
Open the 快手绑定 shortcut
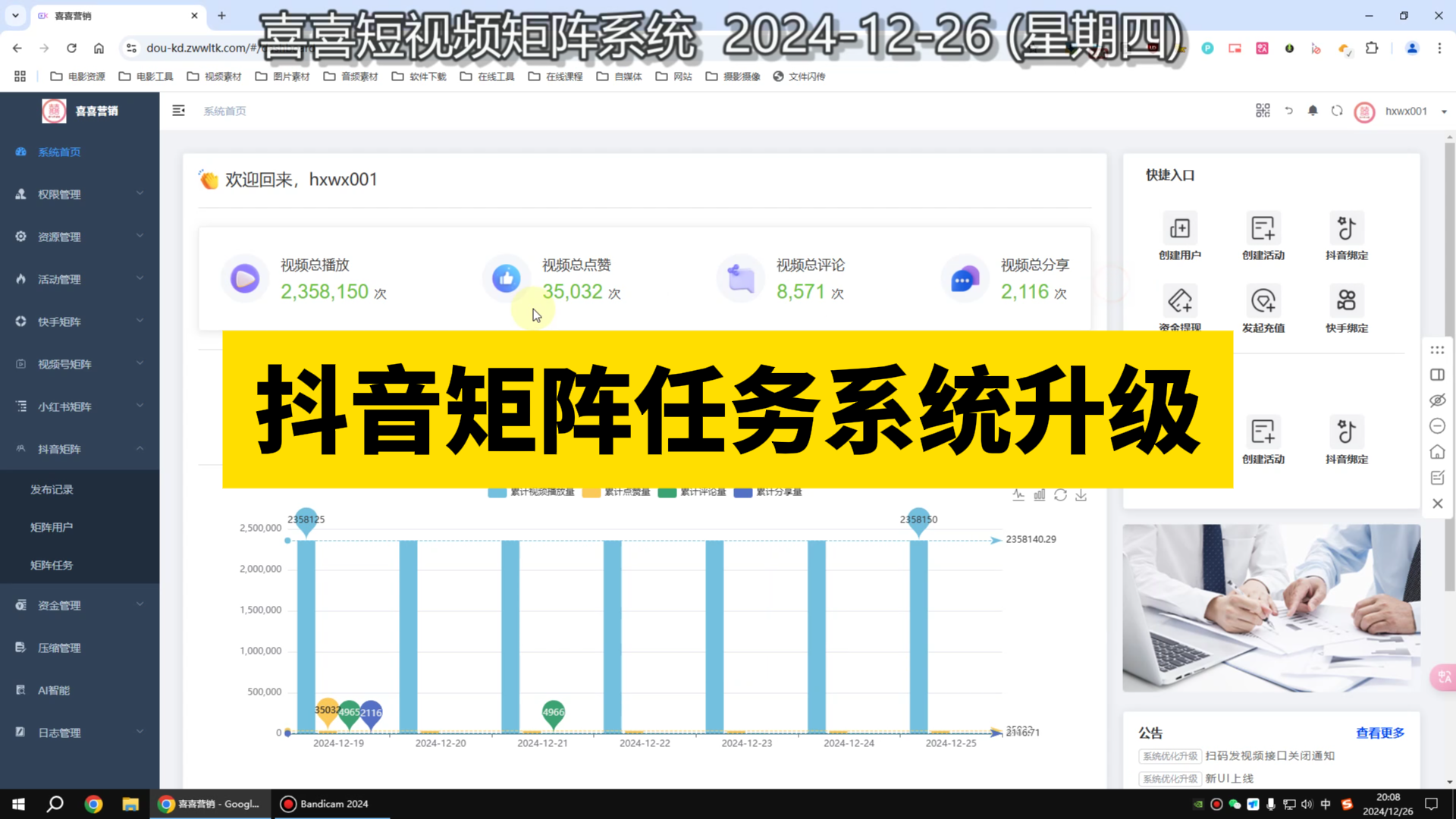(x=1347, y=309)
